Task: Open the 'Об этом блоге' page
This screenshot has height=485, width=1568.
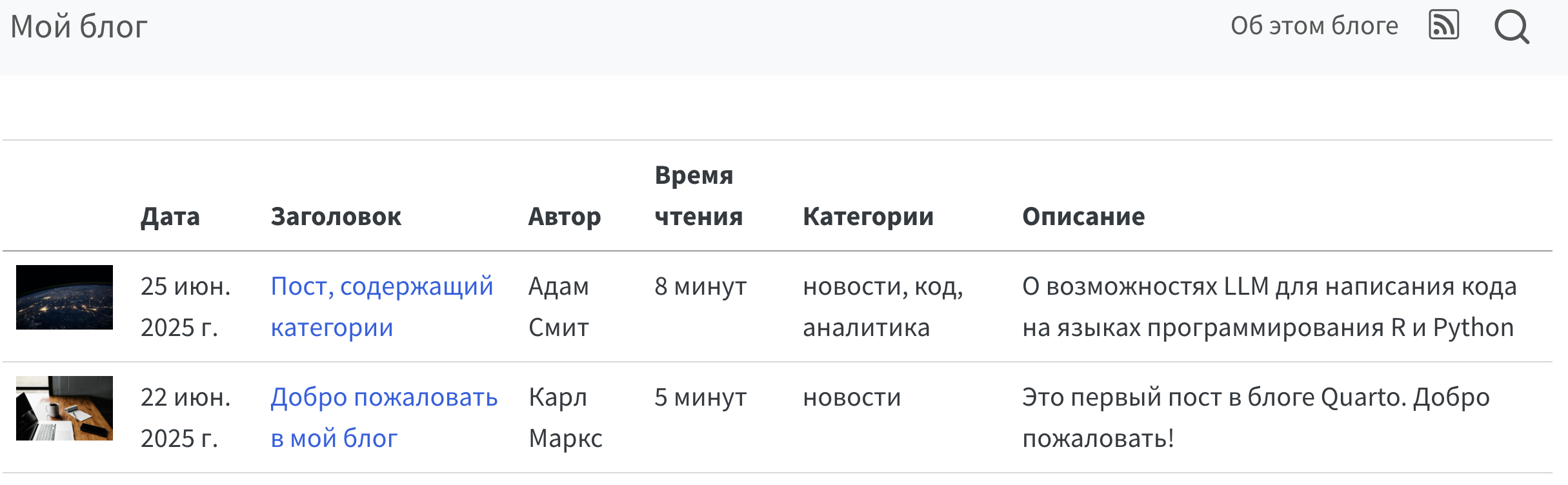Action: point(1314,26)
